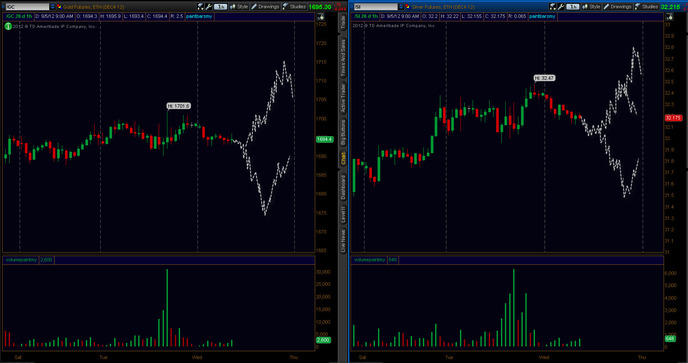Open the 1h timeframe selector on silver chart

click(573, 7)
